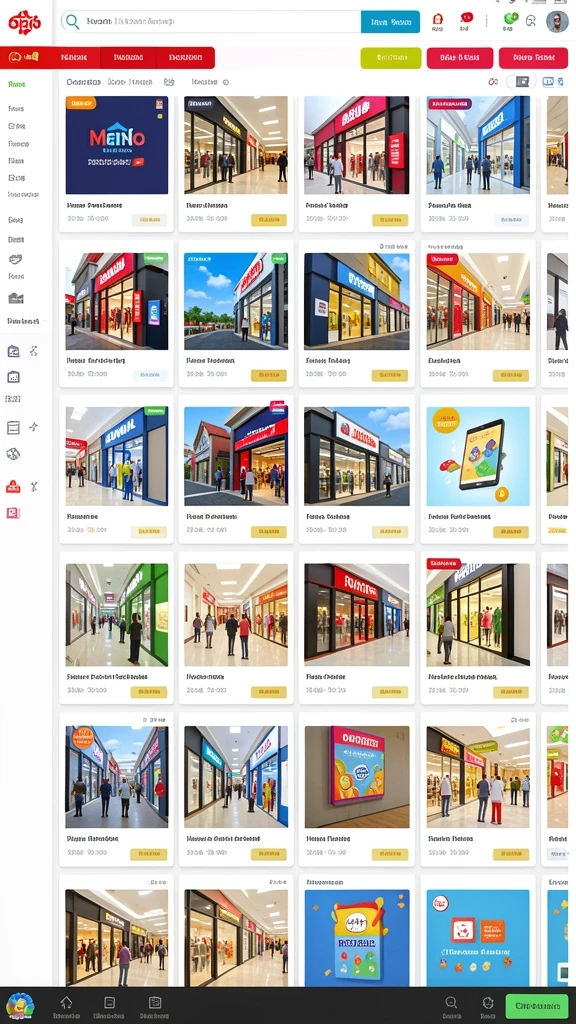This screenshot has height=1024, width=576.
Task: Click the globe ball icon in the sidebar
Action: [14, 454]
